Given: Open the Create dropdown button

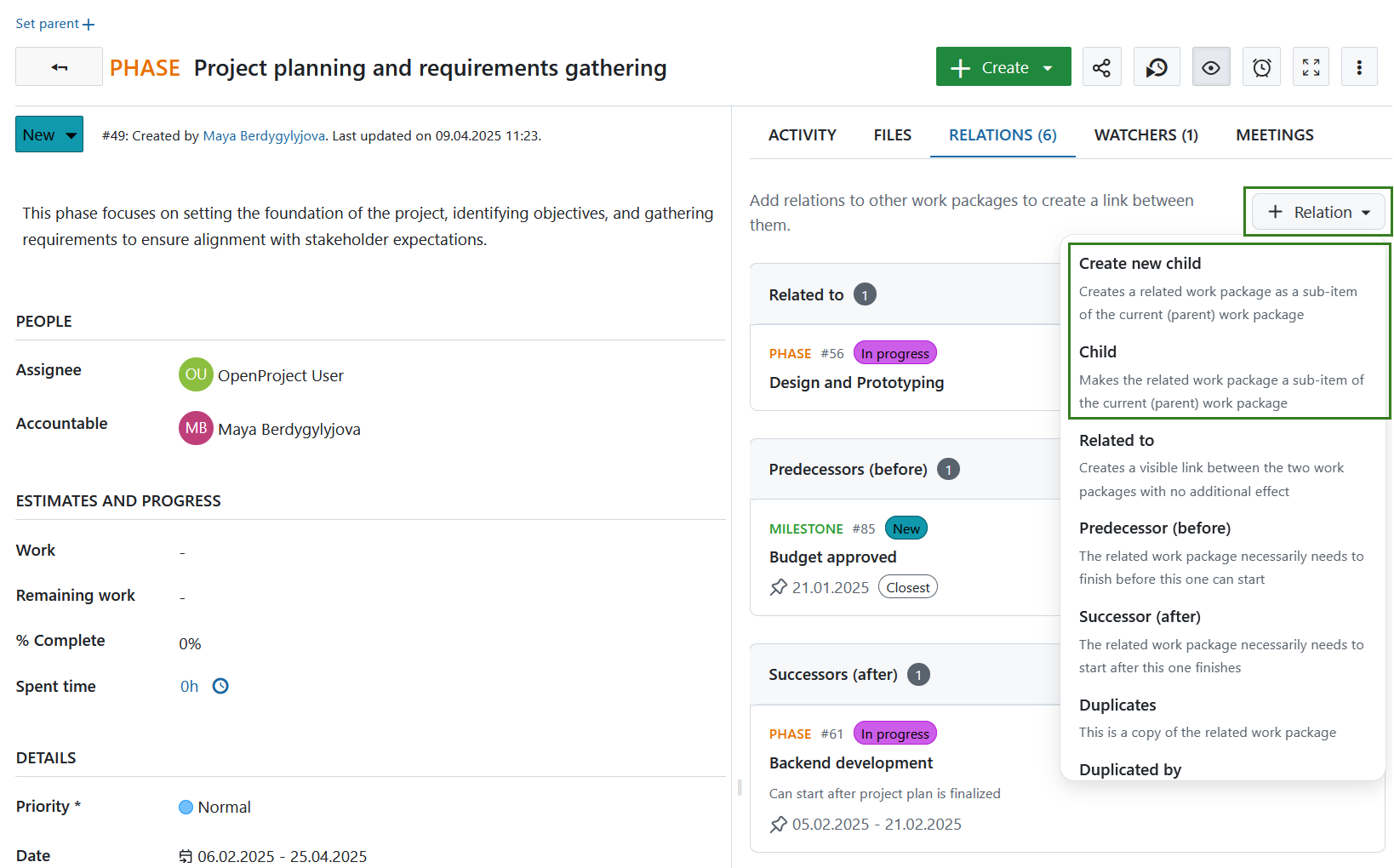Looking at the screenshot, I should (1003, 67).
